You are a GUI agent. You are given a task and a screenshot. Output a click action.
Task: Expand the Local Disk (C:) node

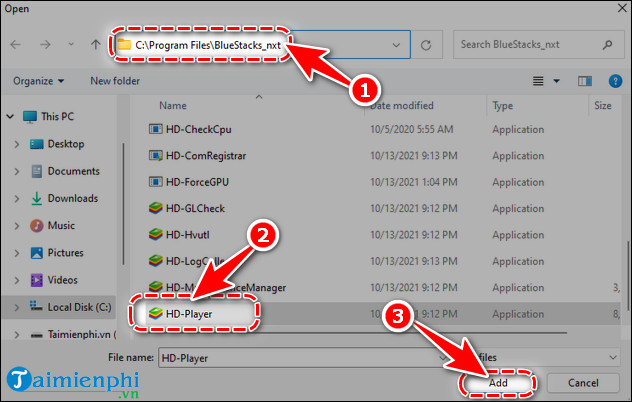(17, 308)
